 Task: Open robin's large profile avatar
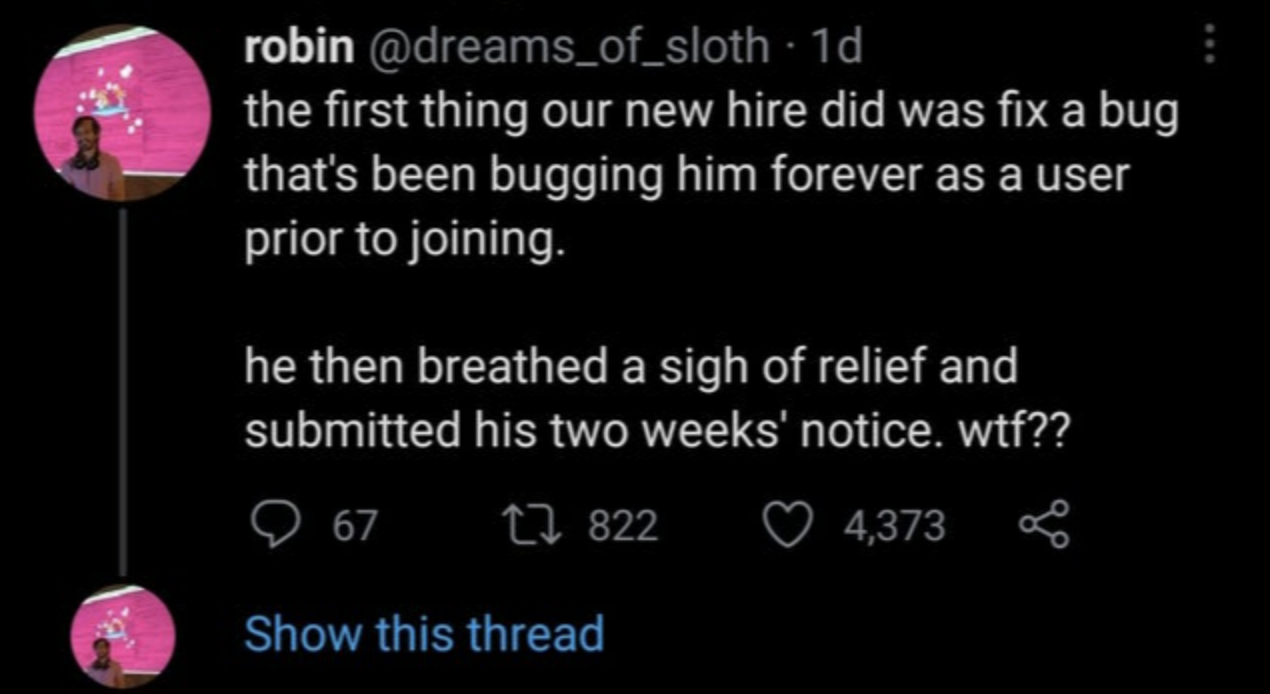coord(121,115)
